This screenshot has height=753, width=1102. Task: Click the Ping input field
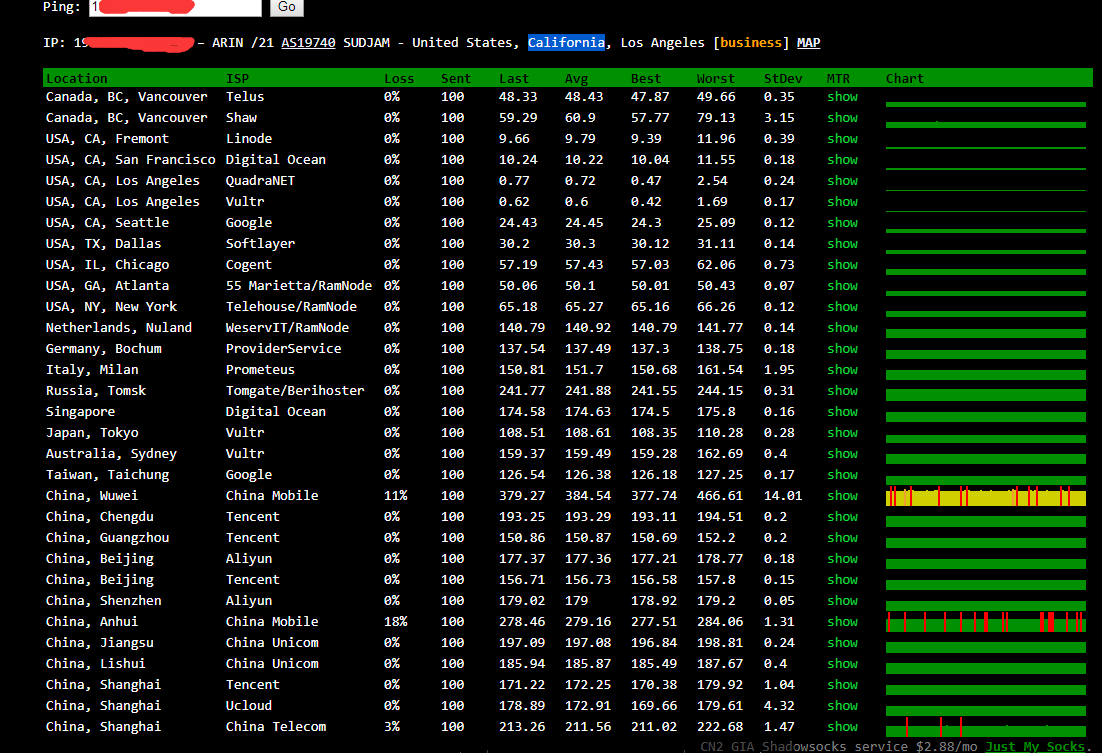(x=175, y=7)
